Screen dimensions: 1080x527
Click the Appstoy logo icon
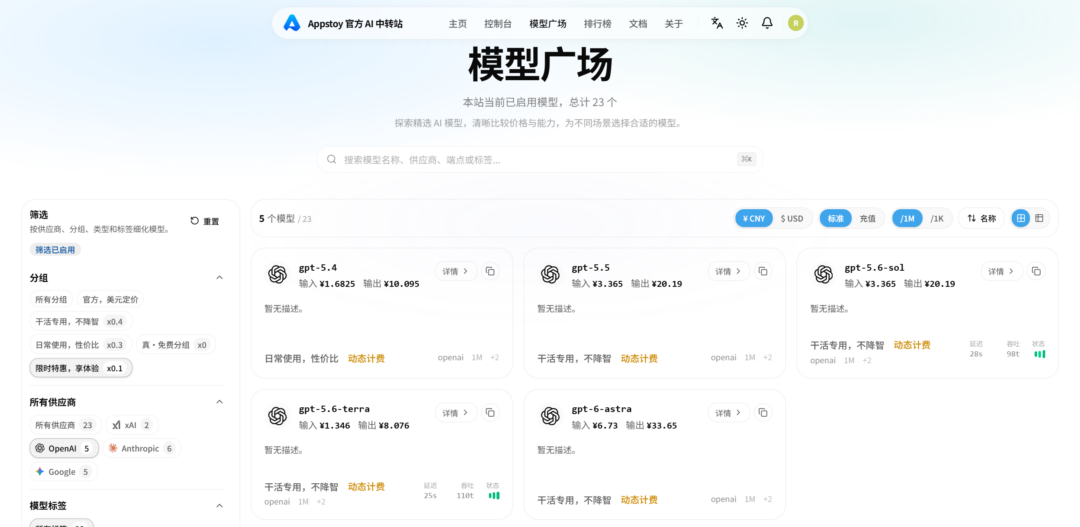[x=292, y=23]
